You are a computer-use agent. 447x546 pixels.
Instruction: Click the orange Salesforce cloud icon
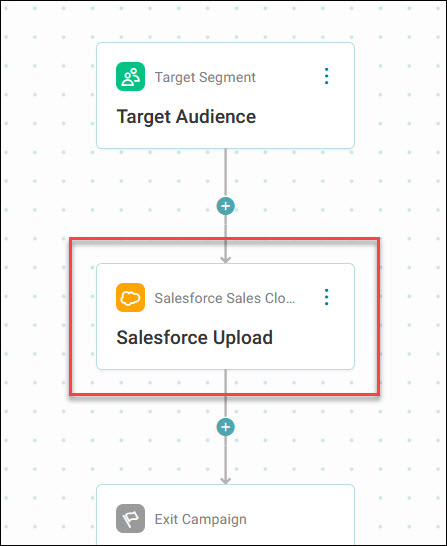(130, 298)
